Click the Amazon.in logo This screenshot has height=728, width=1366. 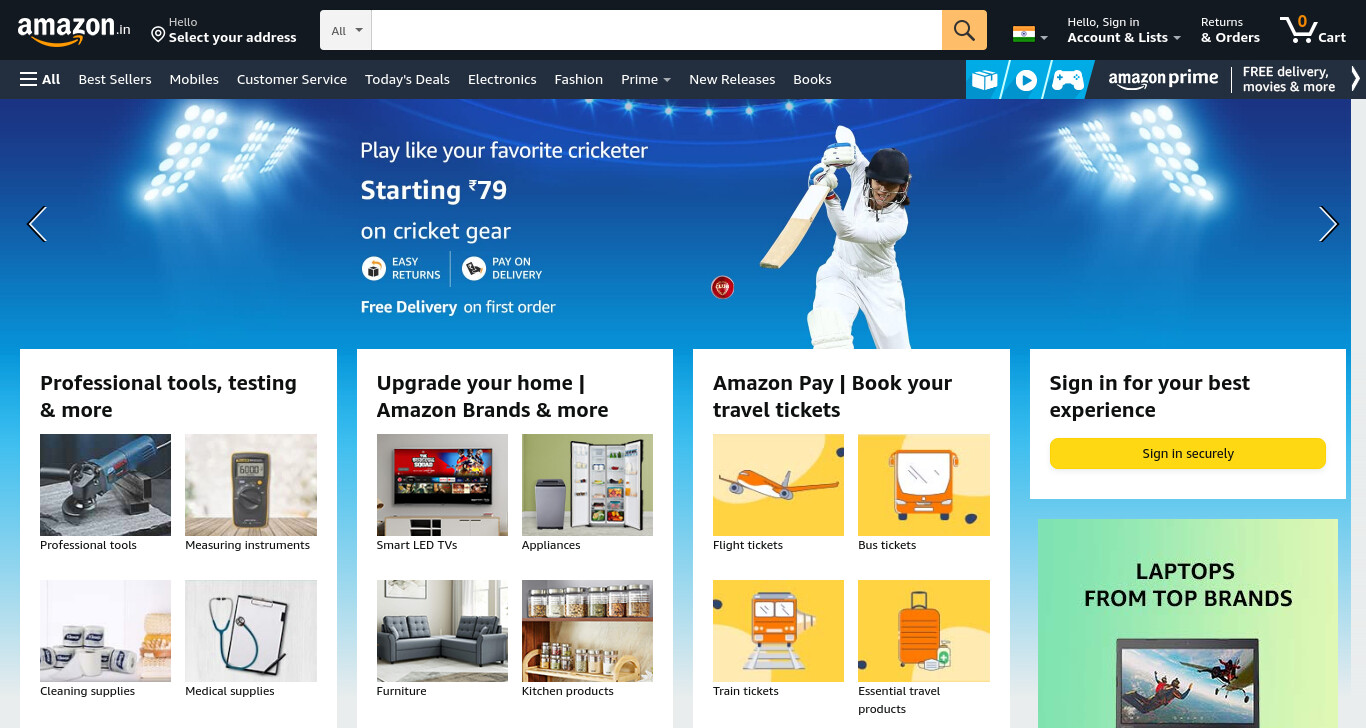(74, 30)
